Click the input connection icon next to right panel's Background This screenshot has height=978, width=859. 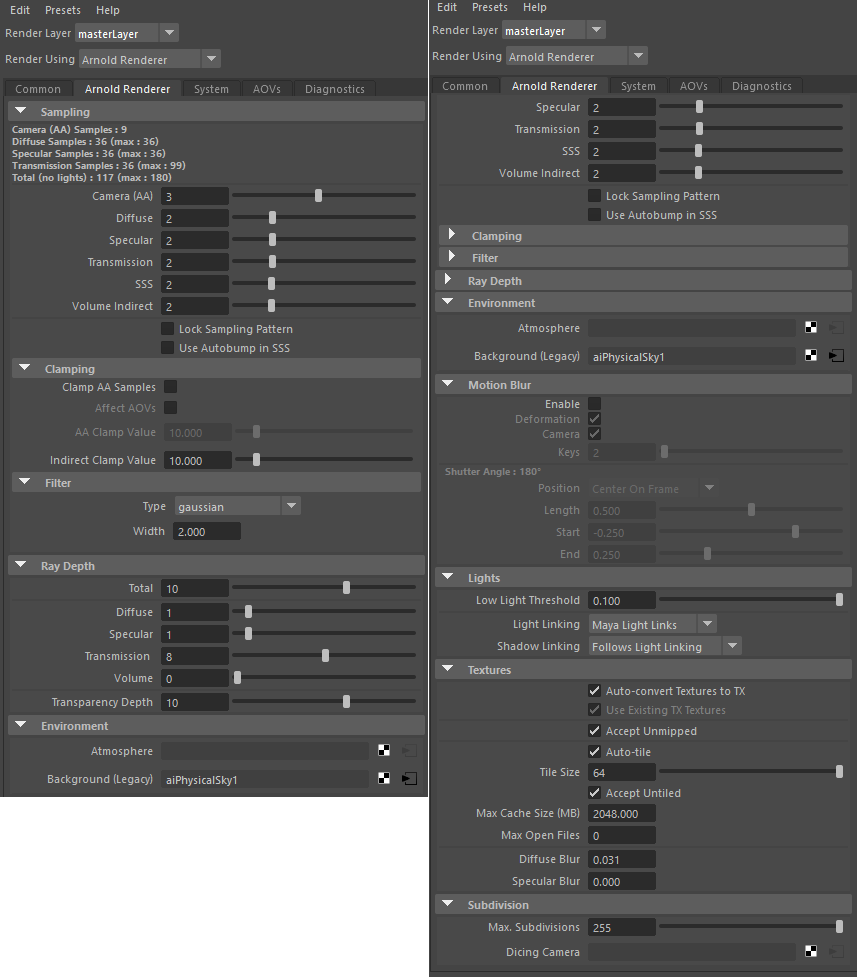click(836, 355)
